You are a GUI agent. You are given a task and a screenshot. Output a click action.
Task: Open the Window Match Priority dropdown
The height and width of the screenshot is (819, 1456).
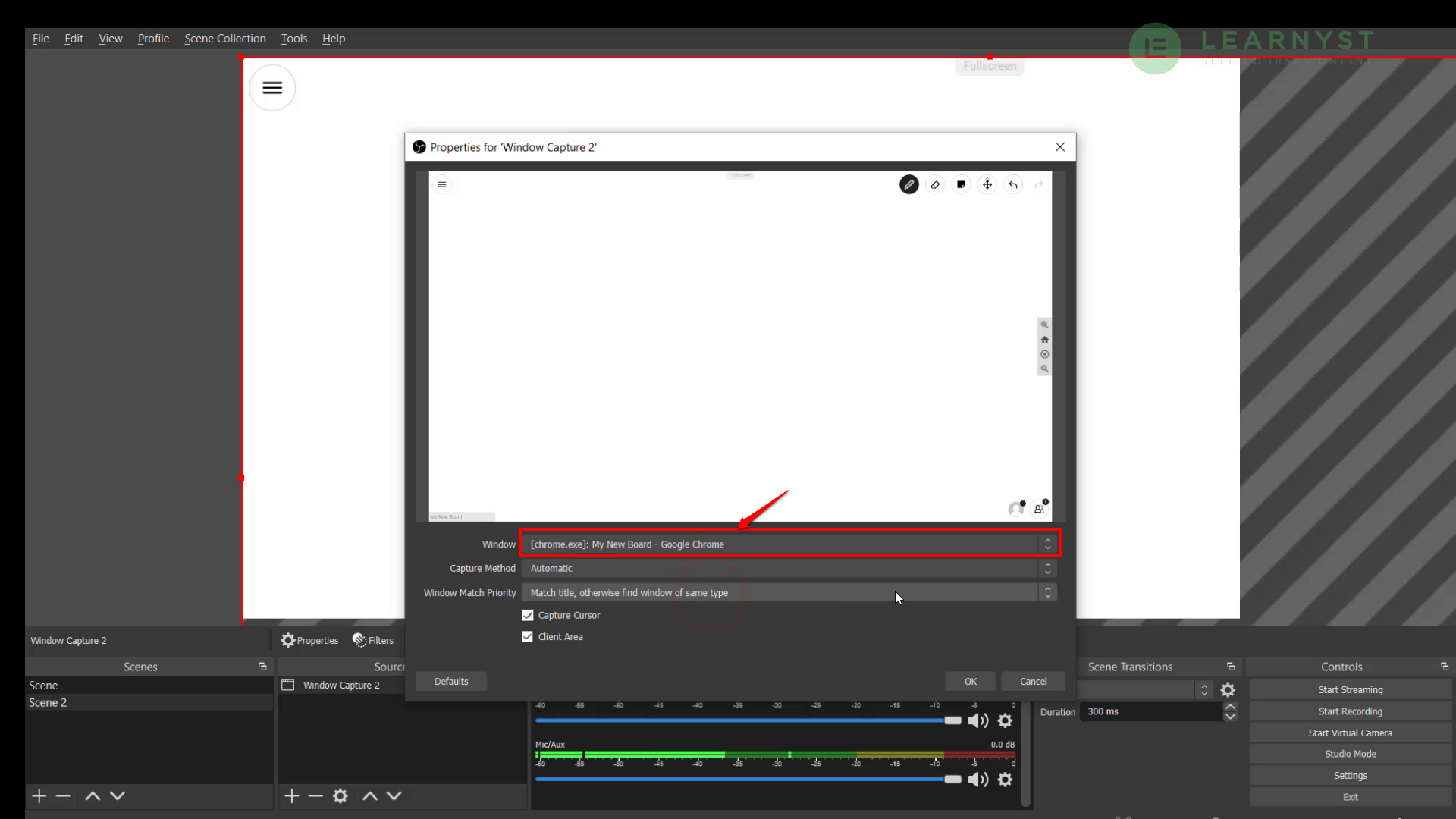click(789, 592)
